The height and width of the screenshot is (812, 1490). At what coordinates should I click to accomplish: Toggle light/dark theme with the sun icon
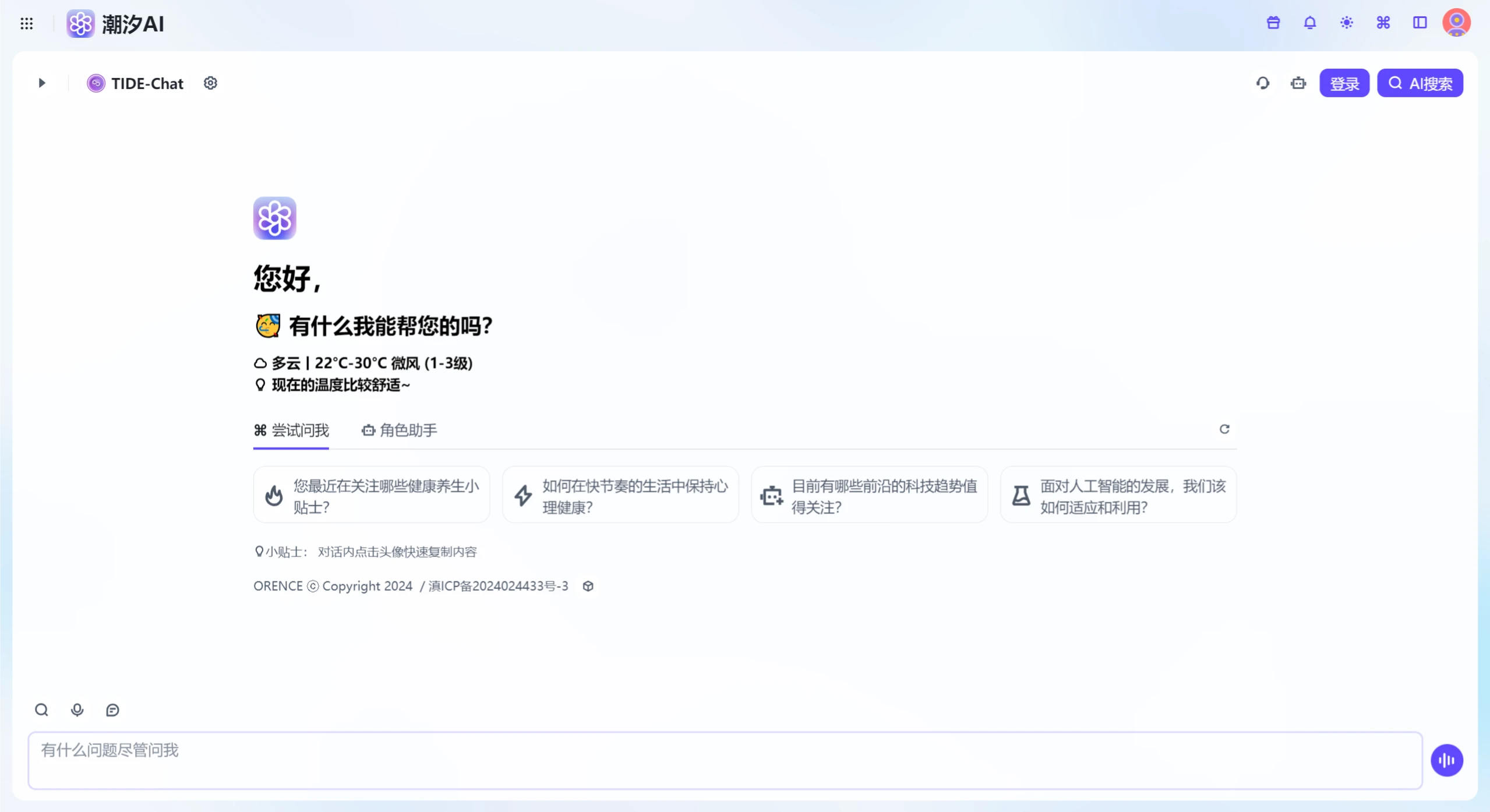[x=1347, y=23]
